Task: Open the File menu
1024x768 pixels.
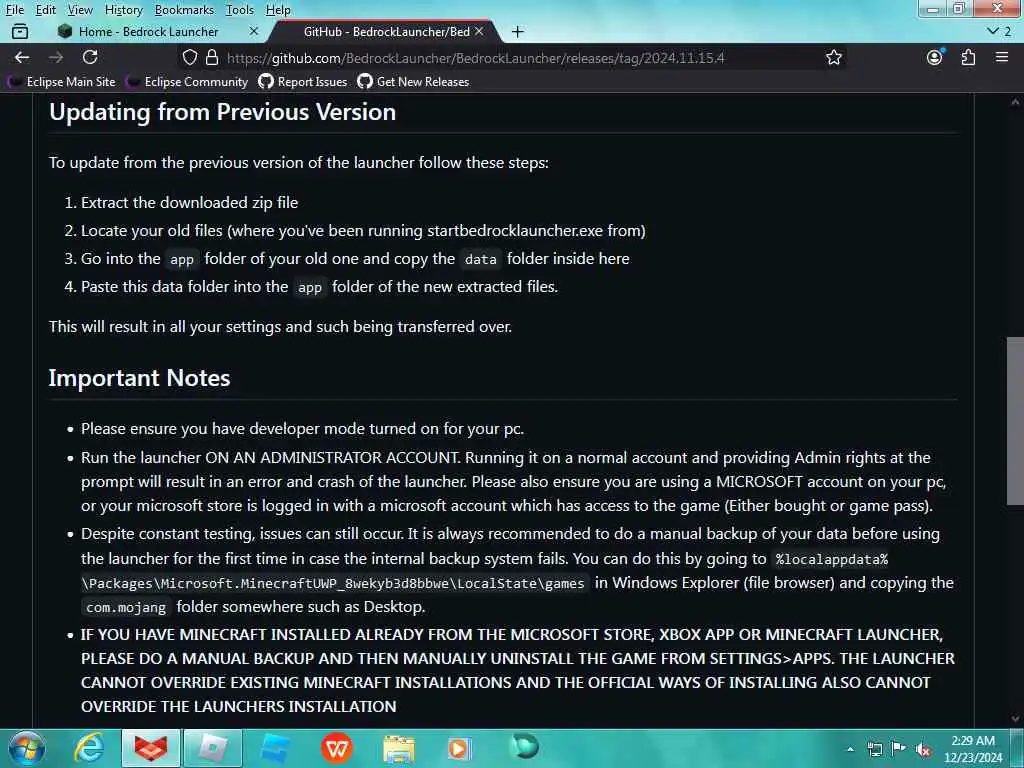Action: tap(14, 10)
